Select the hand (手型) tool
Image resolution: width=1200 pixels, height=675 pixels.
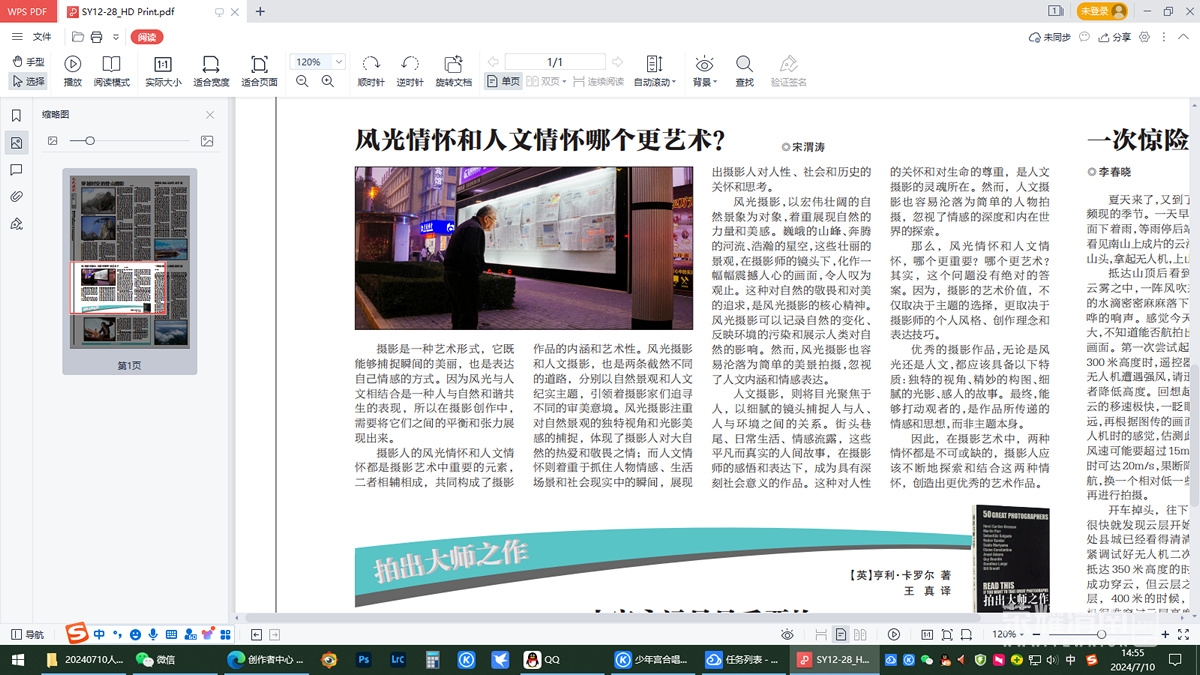(x=28, y=62)
